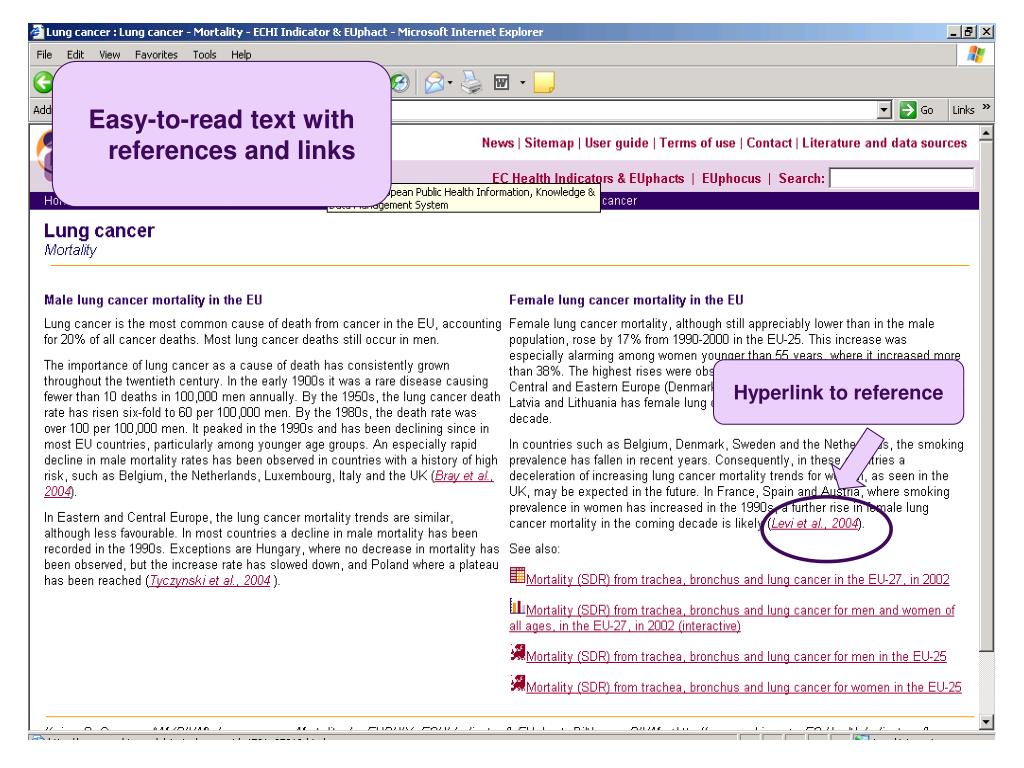Click the bar chart icon beside the interactive link

pos(517,606)
